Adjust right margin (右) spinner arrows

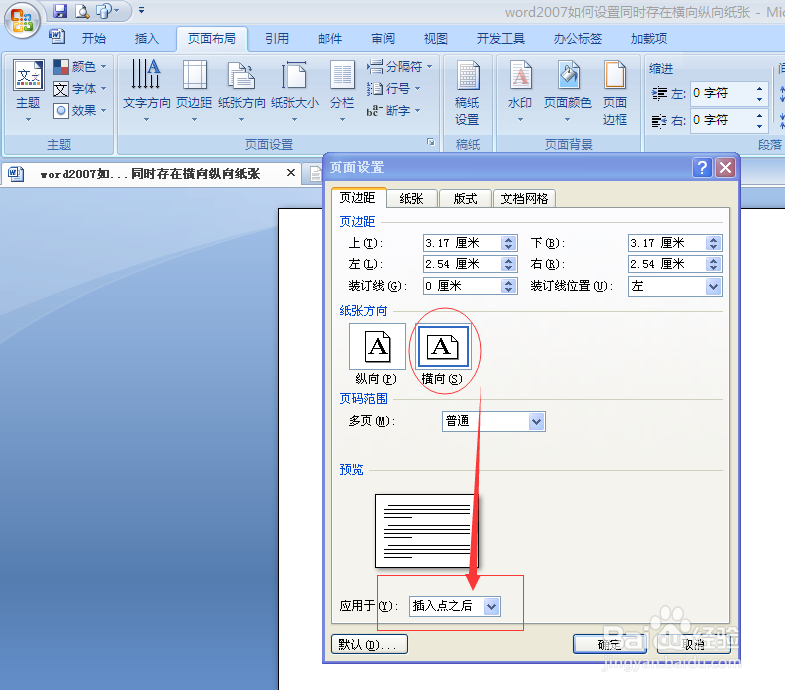coord(713,264)
